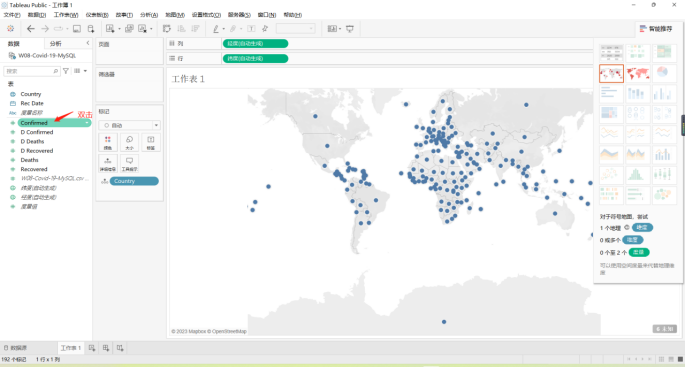The height and width of the screenshot is (368, 686).
Task: Click the Presentation mode icon
Action: coord(350,29)
